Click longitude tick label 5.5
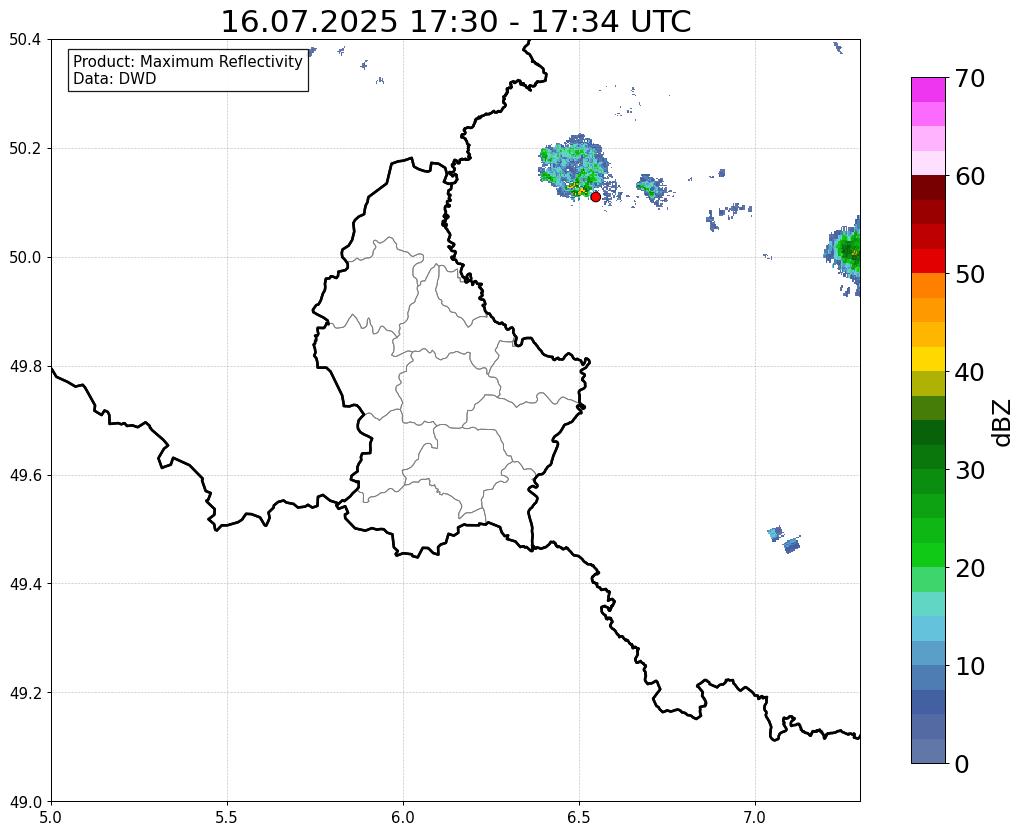 pyautogui.click(x=227, y=817)
